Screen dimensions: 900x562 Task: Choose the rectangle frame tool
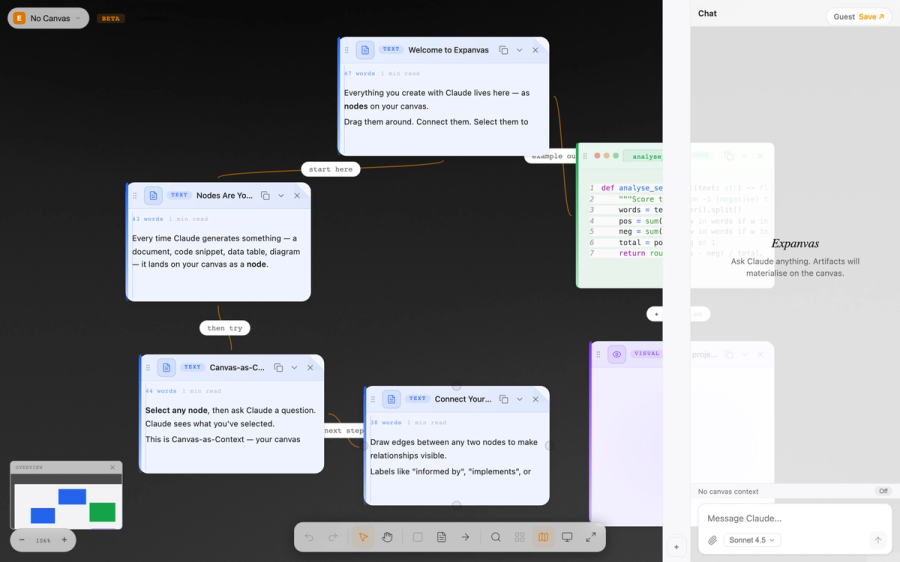[x=418, y=537]
